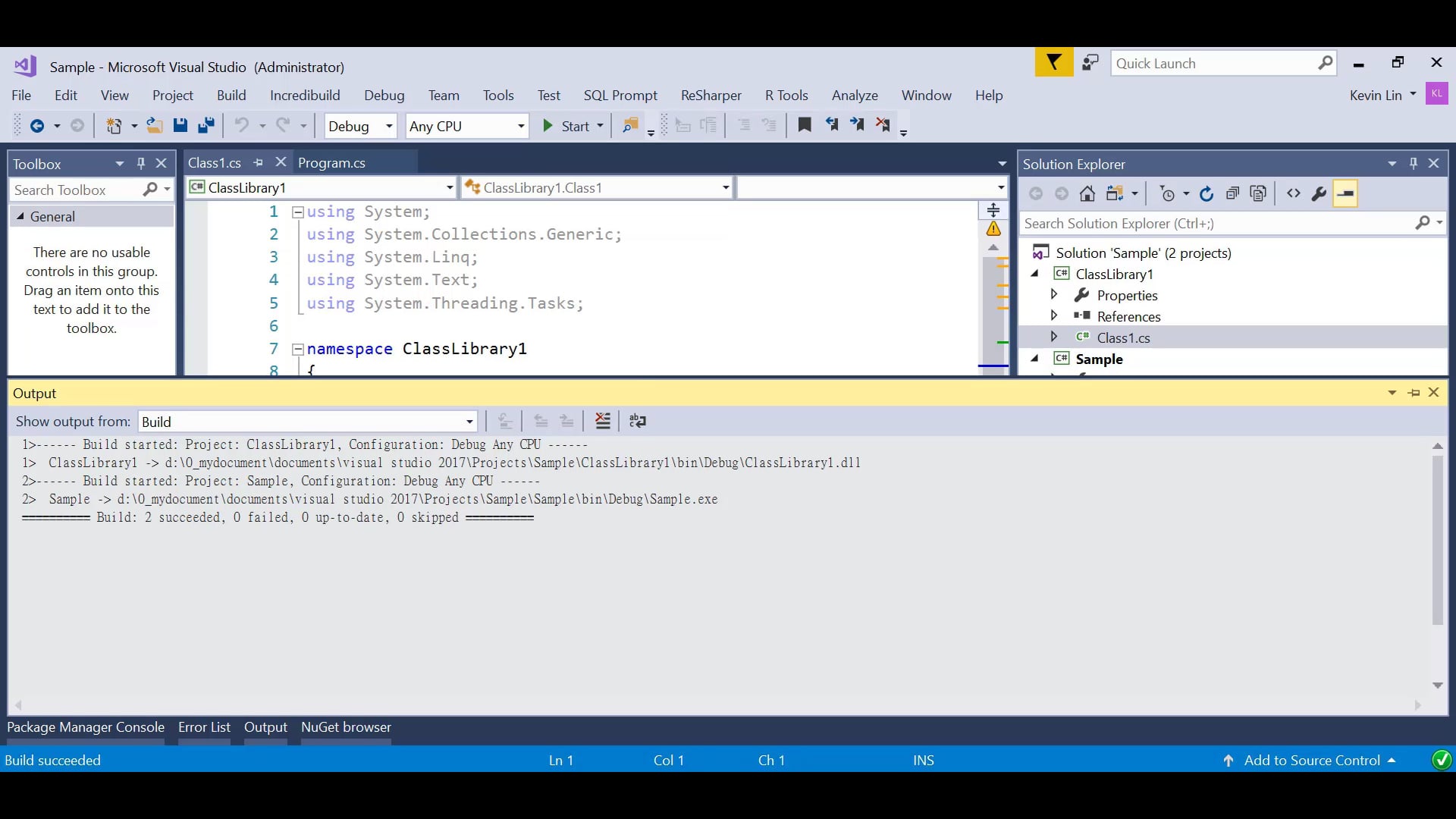Click Add to Source Control

(x=1311, y=760)
